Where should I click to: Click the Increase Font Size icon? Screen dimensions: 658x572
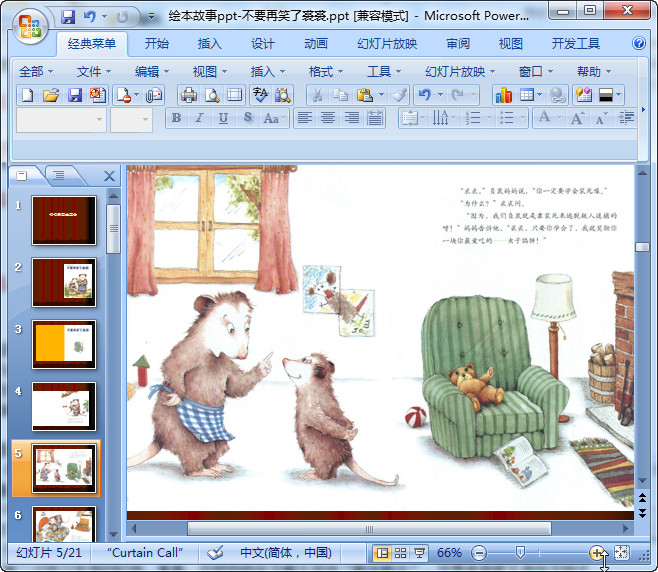point(577,118)
